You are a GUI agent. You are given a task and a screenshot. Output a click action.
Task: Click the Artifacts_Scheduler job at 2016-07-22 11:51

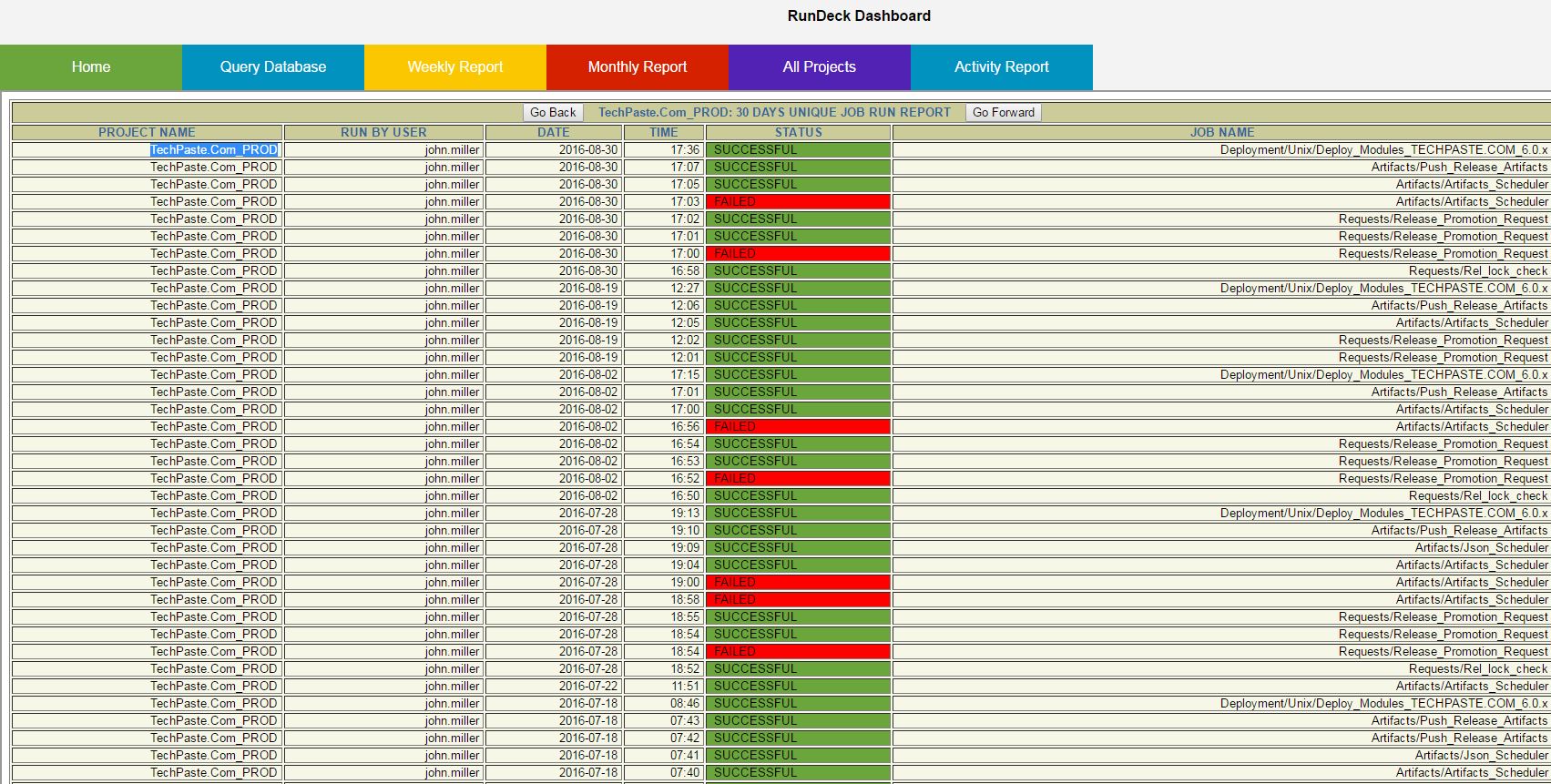[1472, 687]
